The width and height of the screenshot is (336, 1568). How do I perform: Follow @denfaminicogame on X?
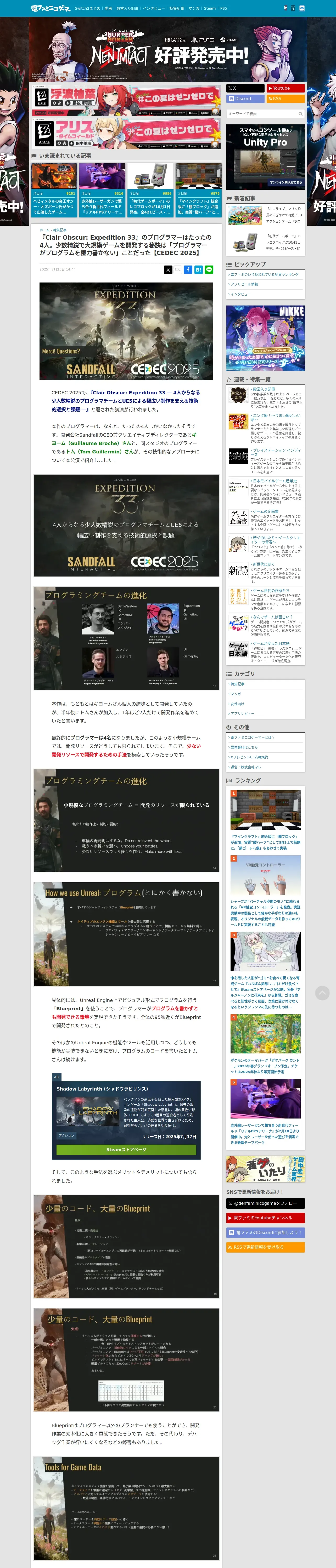265,1203
